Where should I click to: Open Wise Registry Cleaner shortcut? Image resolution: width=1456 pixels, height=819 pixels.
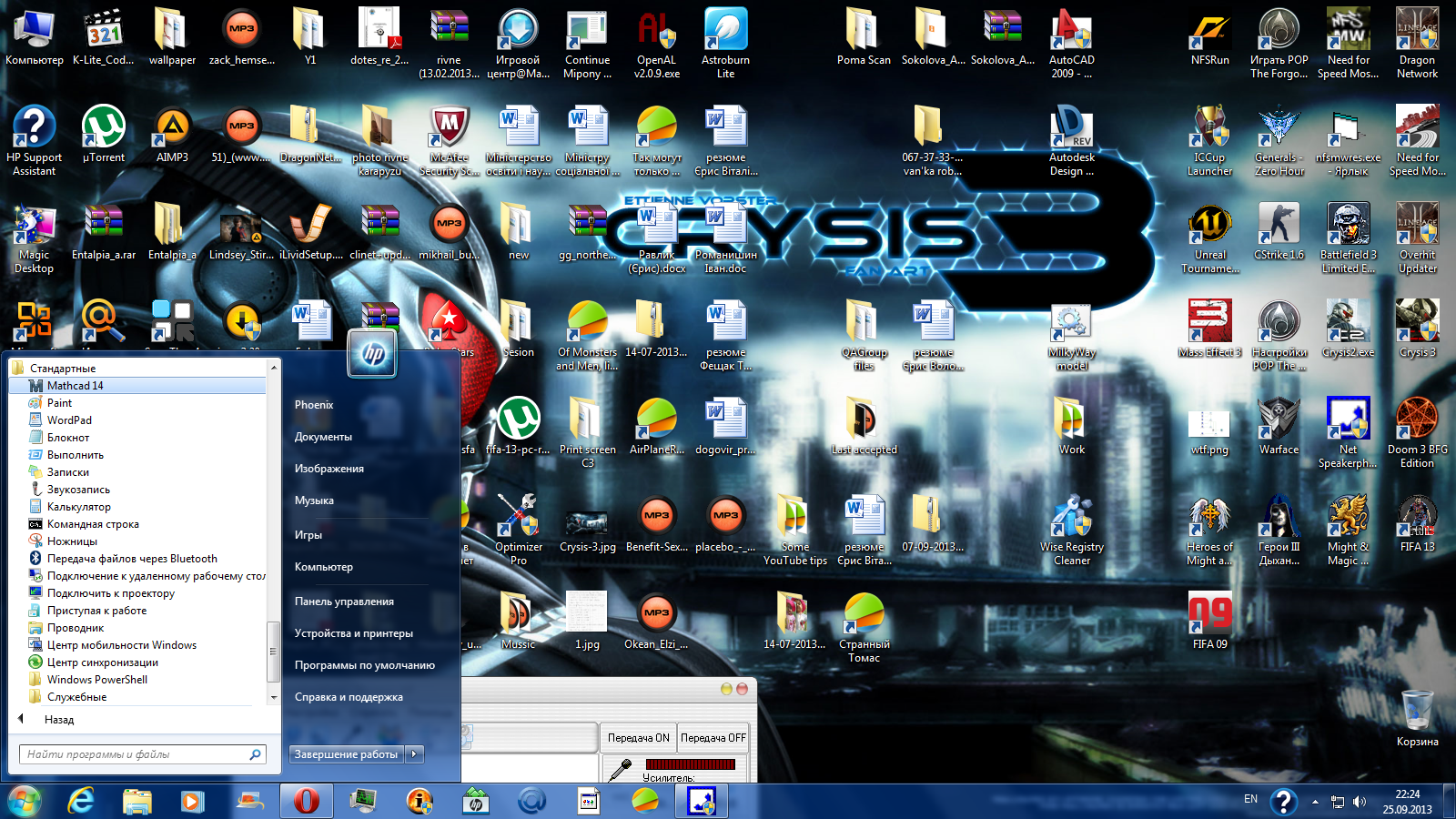click(x=1072, y=530)
